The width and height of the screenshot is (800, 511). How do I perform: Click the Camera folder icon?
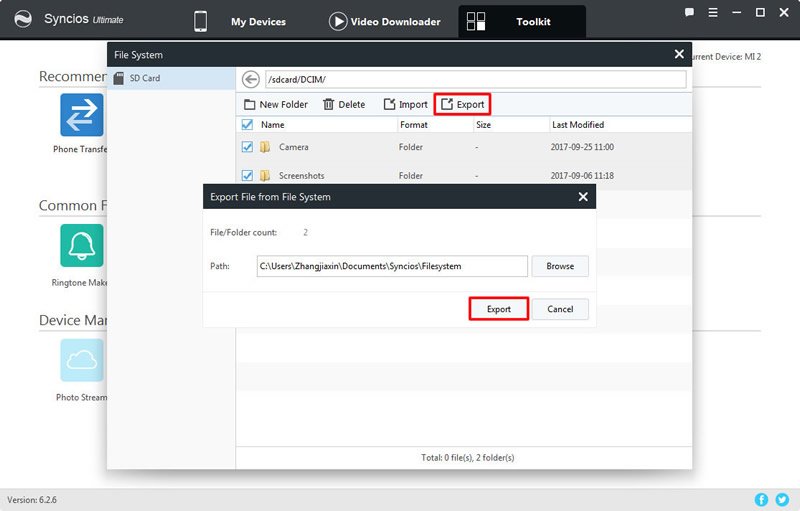(x=265, y=147)
